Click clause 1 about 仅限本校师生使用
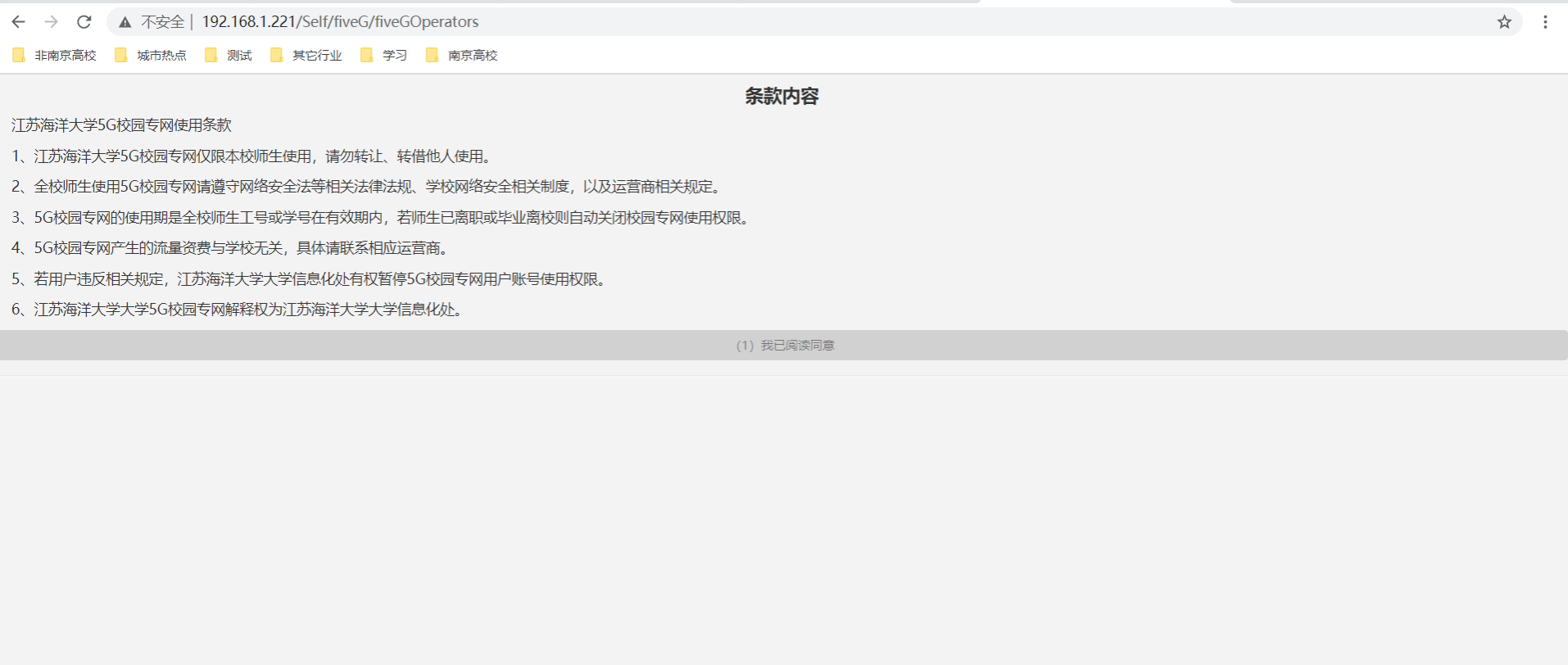 click(x=254, y=156)
